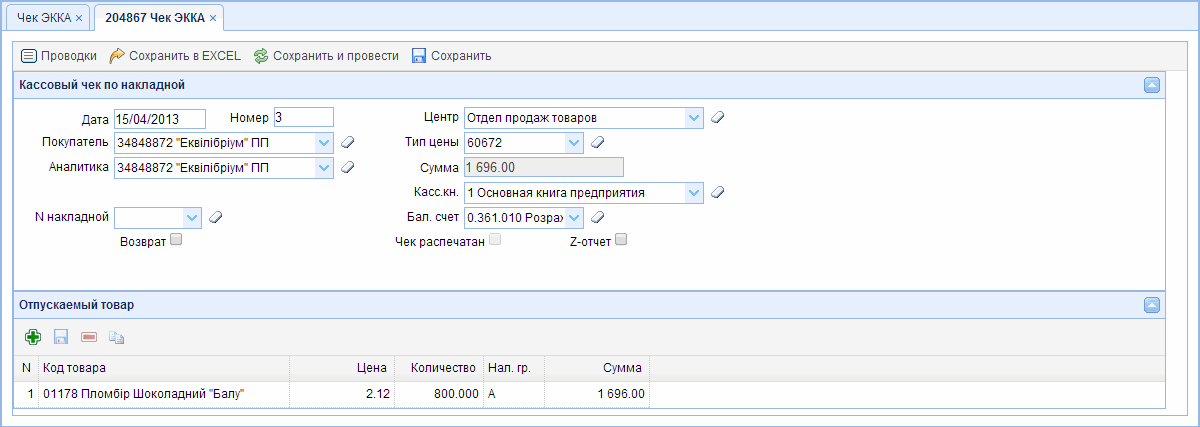Click the Дата input field

pos(160,118)
